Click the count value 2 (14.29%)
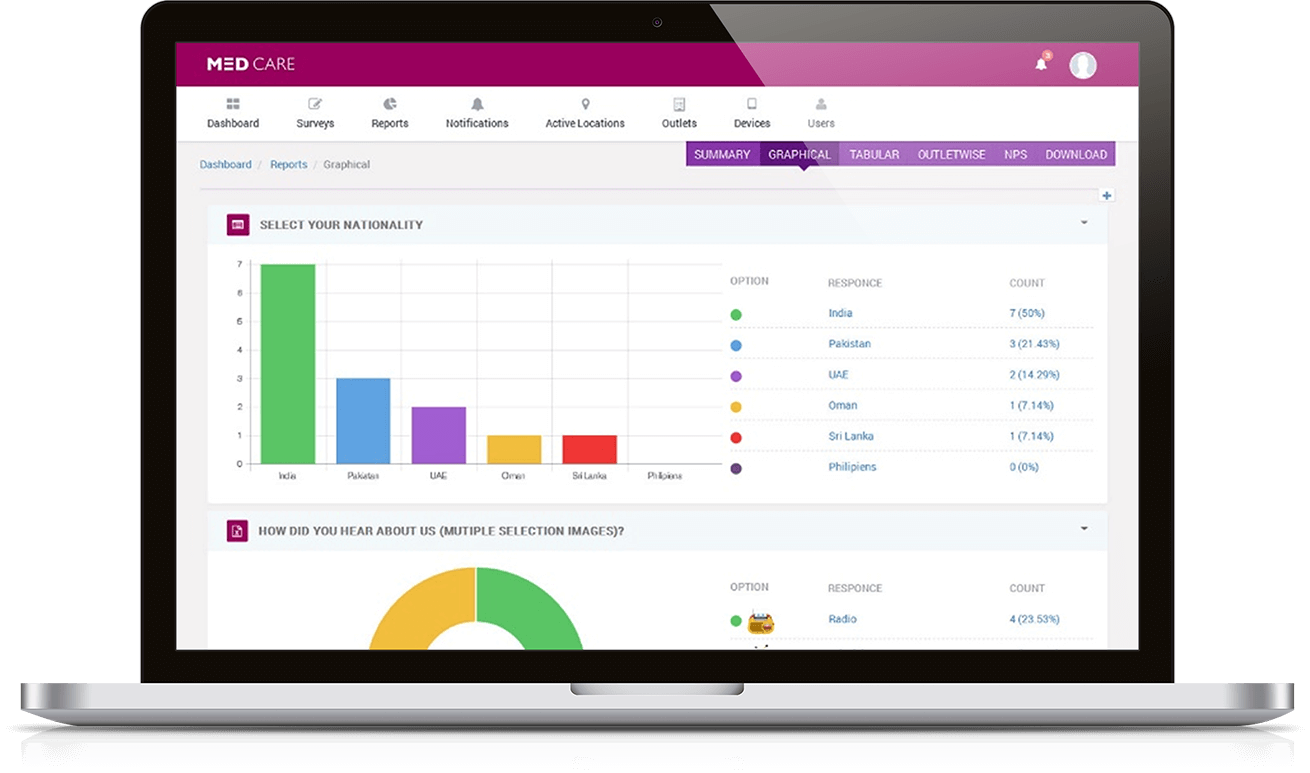Viewport: 1310px width, 773px height. (1034, 375)
